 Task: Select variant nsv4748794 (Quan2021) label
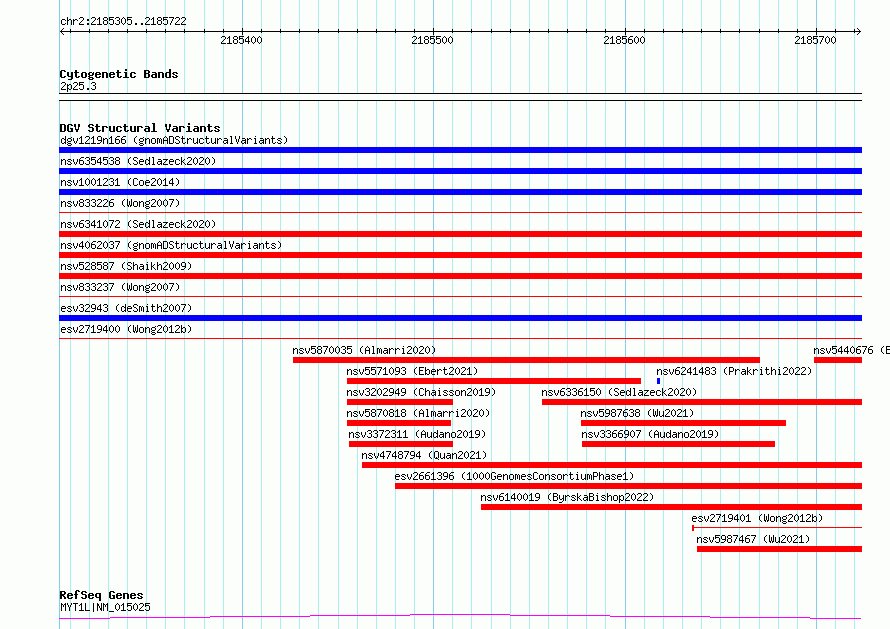click(x=424, y=455)
